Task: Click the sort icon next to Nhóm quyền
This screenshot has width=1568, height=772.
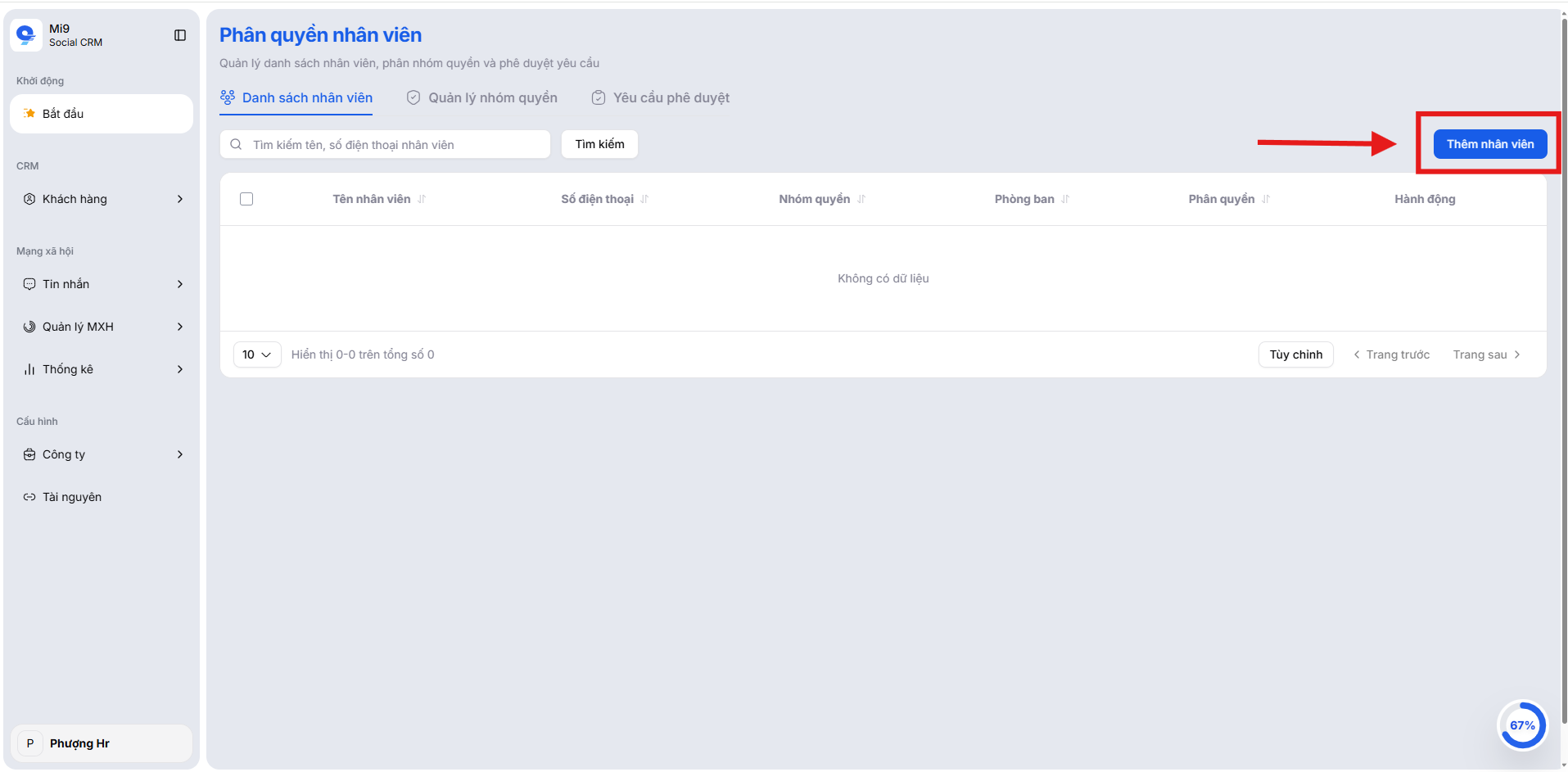Action: click(x=861, y=199)
